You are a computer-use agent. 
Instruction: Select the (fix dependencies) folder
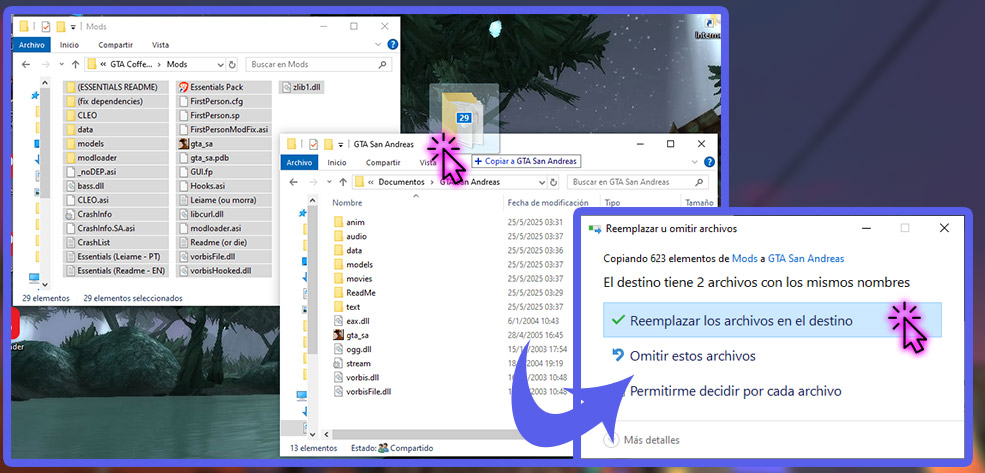pyautogui.click(x=116, y=101)
